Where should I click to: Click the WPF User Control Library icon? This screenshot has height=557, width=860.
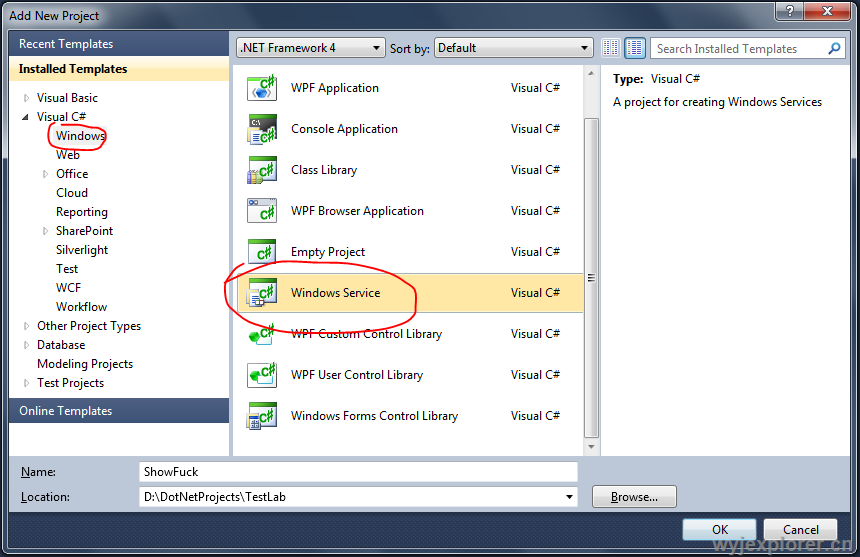[x=262, y=375]
